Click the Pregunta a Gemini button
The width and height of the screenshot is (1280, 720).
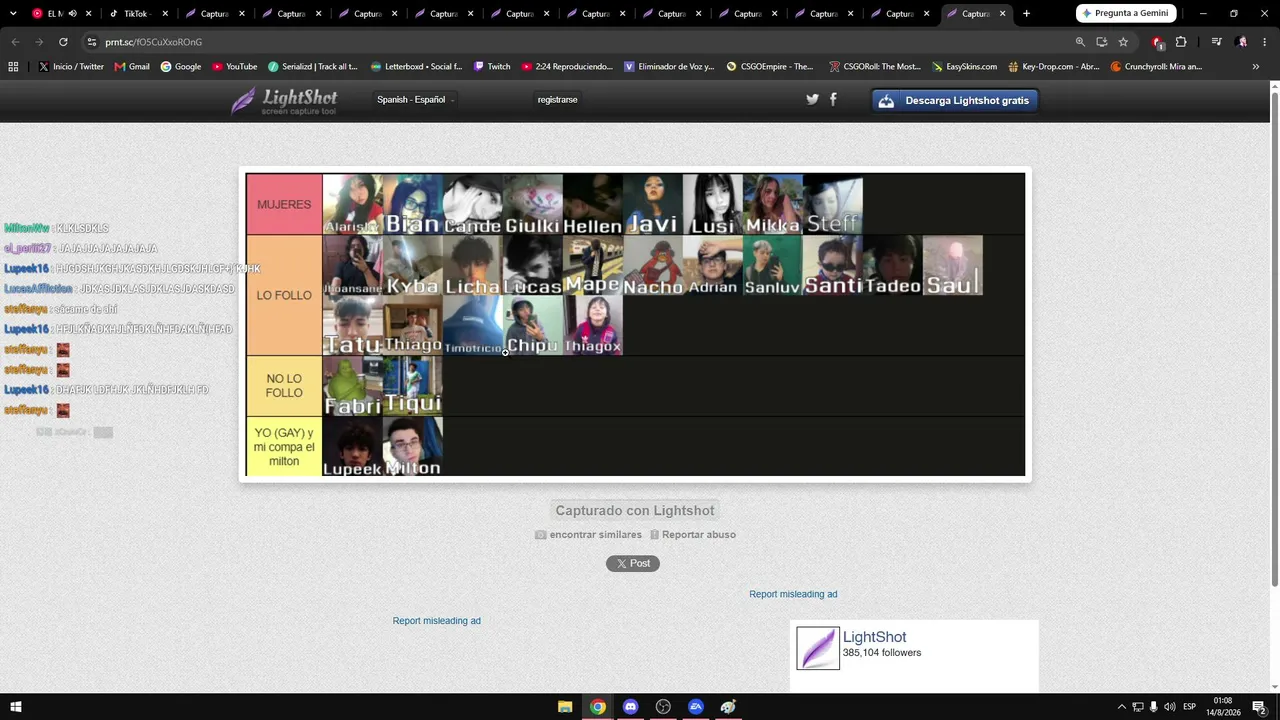pyautogui.click(x=1127, y=14)
